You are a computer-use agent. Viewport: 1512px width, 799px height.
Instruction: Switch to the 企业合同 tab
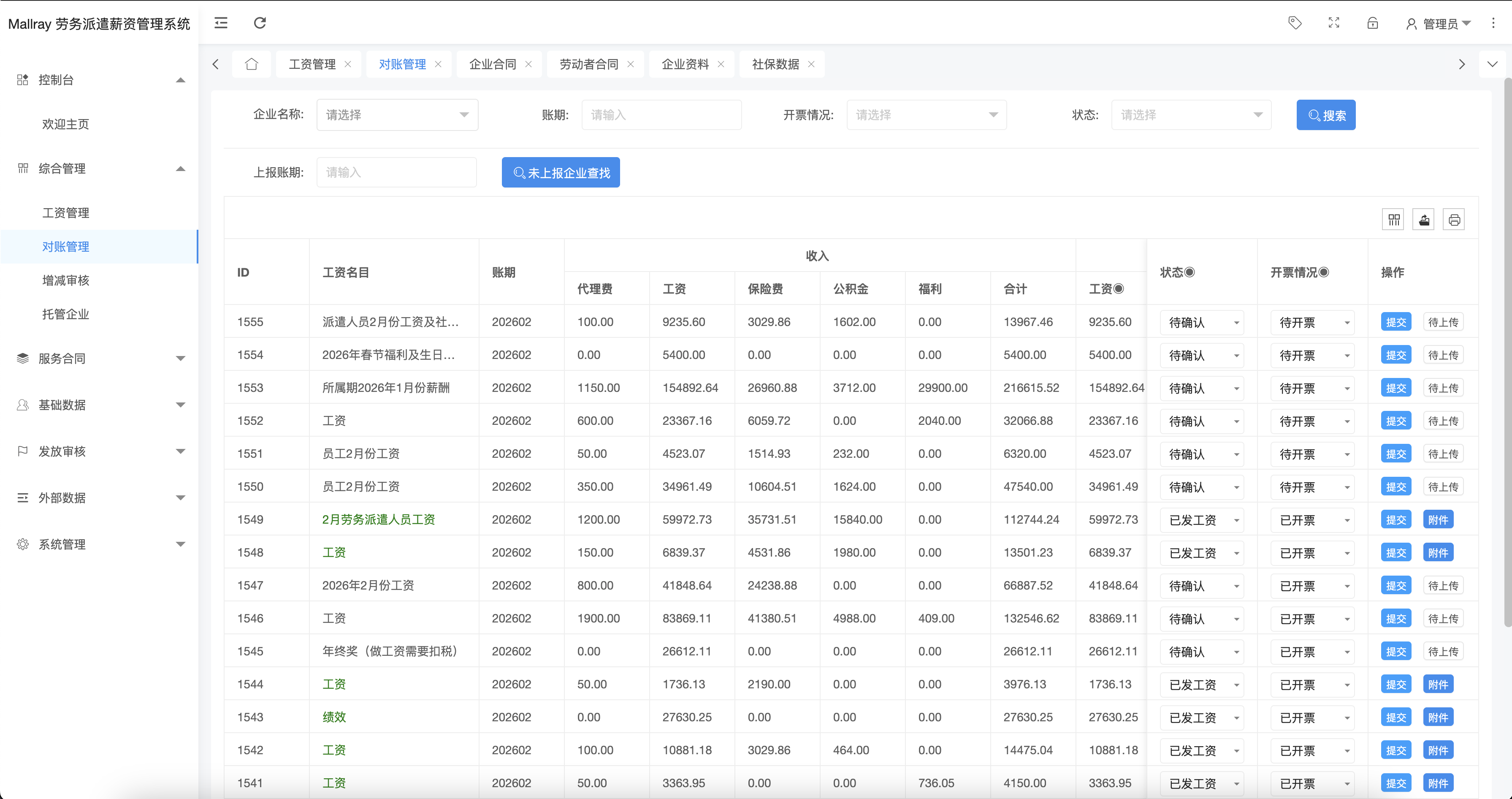493,64
